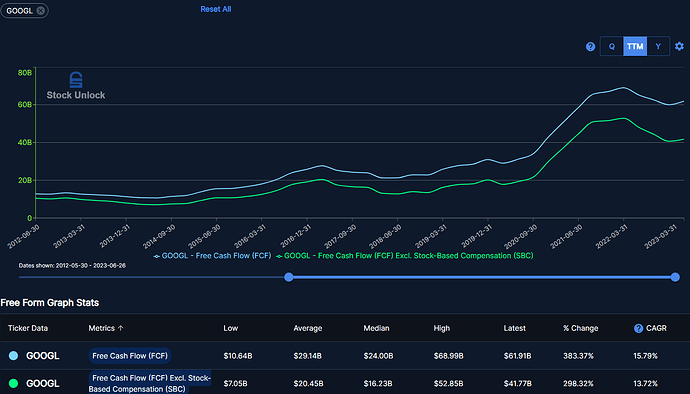Click the 80B y-axis label
The image size is (690, 394).
25,73
